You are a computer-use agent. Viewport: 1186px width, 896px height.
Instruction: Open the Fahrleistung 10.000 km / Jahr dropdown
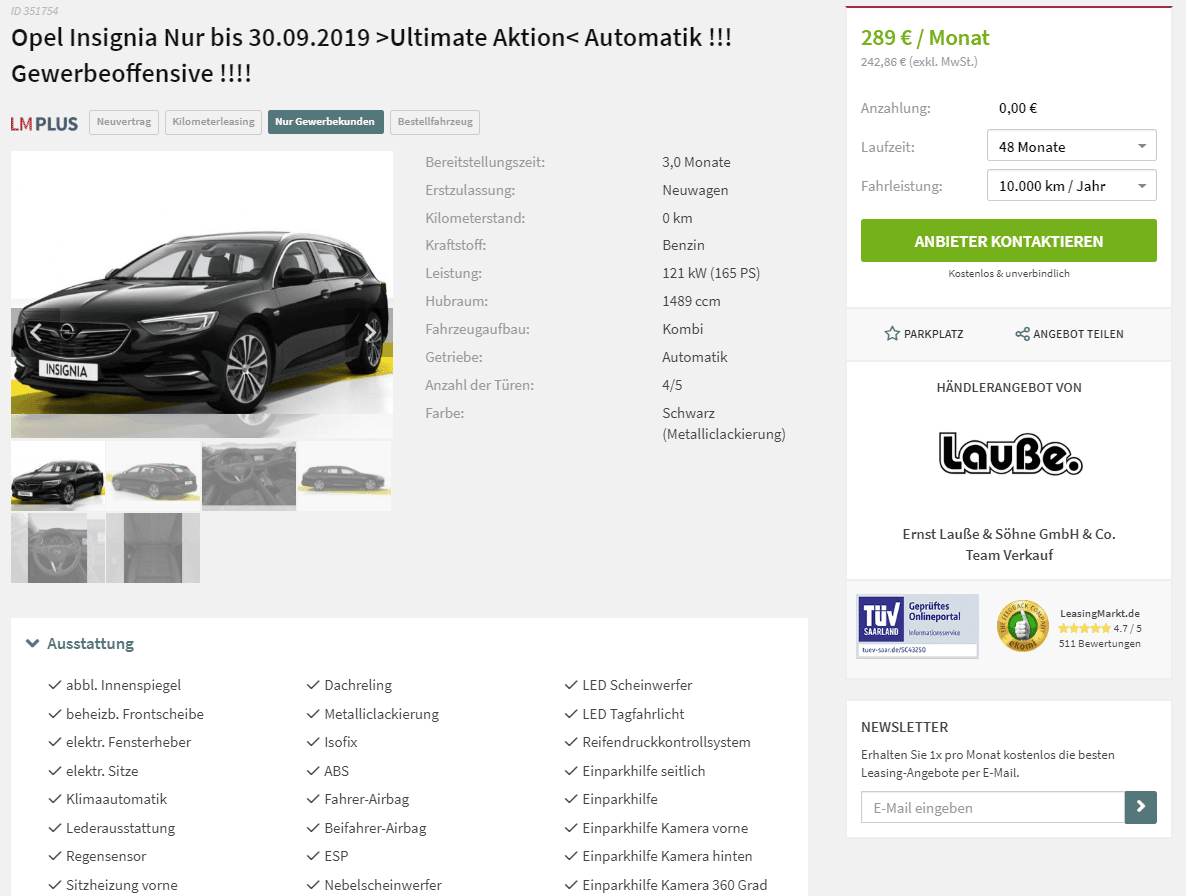tap(1071, 185)
